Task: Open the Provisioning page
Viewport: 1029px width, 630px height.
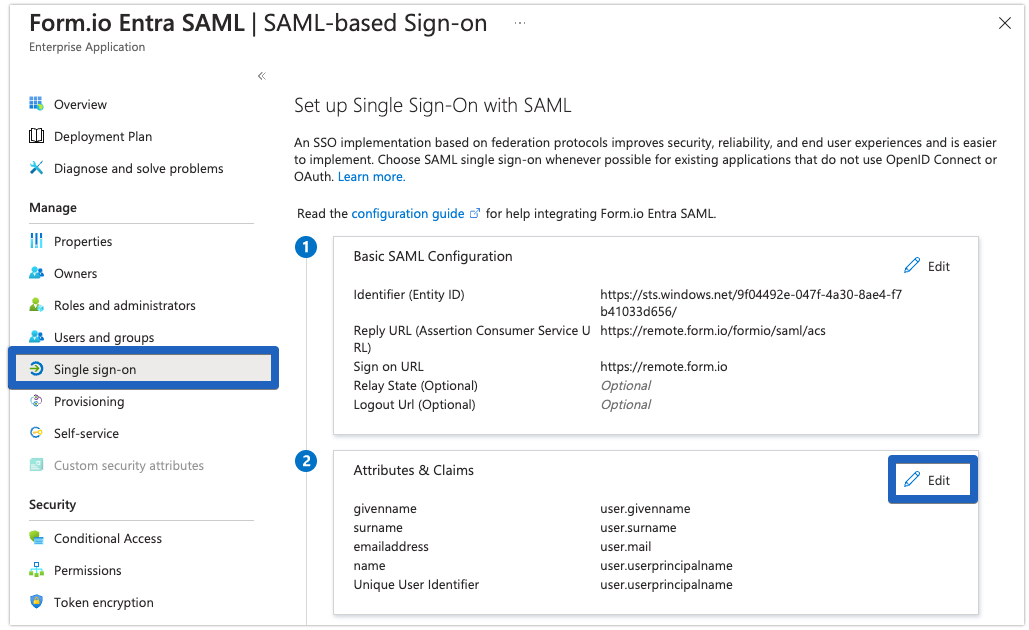Action: coord(89,402)
